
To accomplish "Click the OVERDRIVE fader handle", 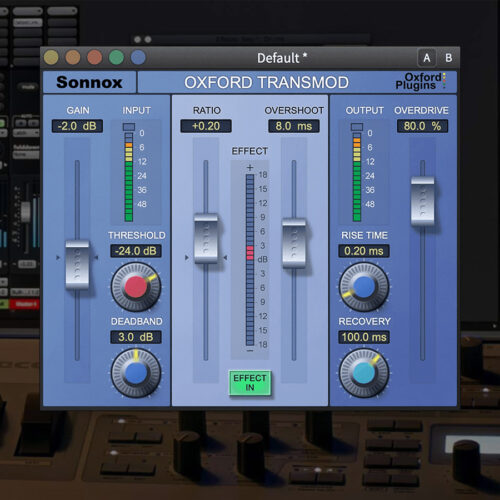I will [423, 201].
